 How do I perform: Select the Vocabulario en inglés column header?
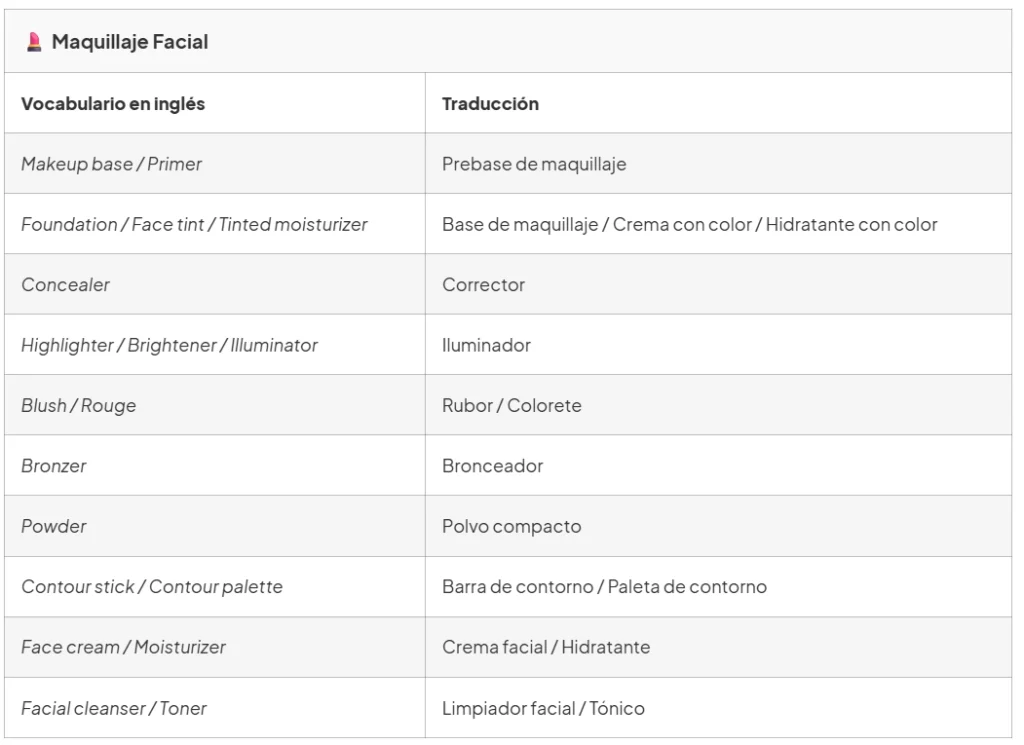(x=113, y=104)
